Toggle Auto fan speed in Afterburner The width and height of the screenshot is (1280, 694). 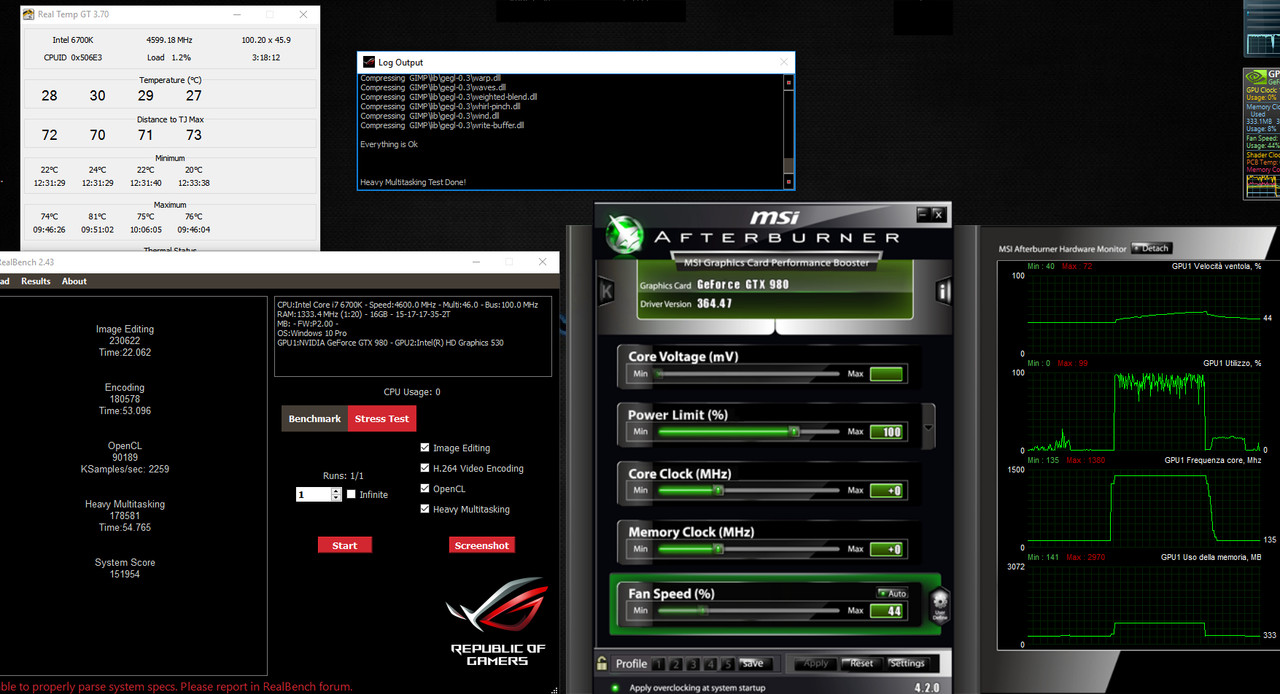pos(892,593)
